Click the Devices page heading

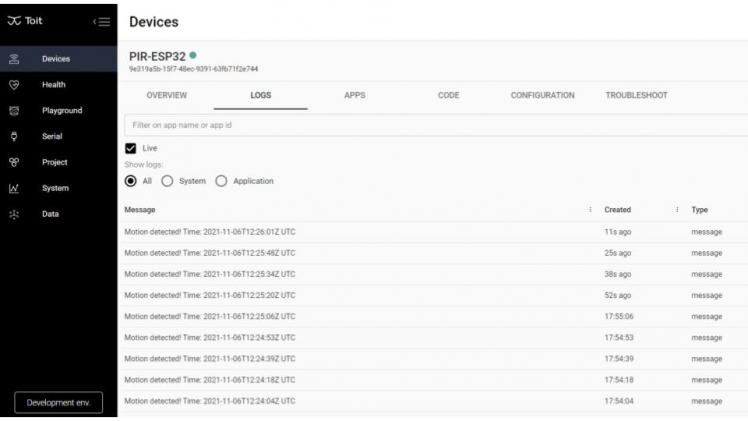[x=154, y=22]
